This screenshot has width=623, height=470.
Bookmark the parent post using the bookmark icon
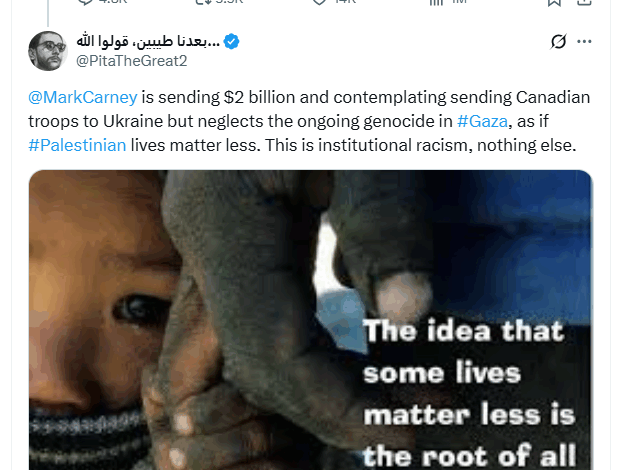[x=554, y=2]
